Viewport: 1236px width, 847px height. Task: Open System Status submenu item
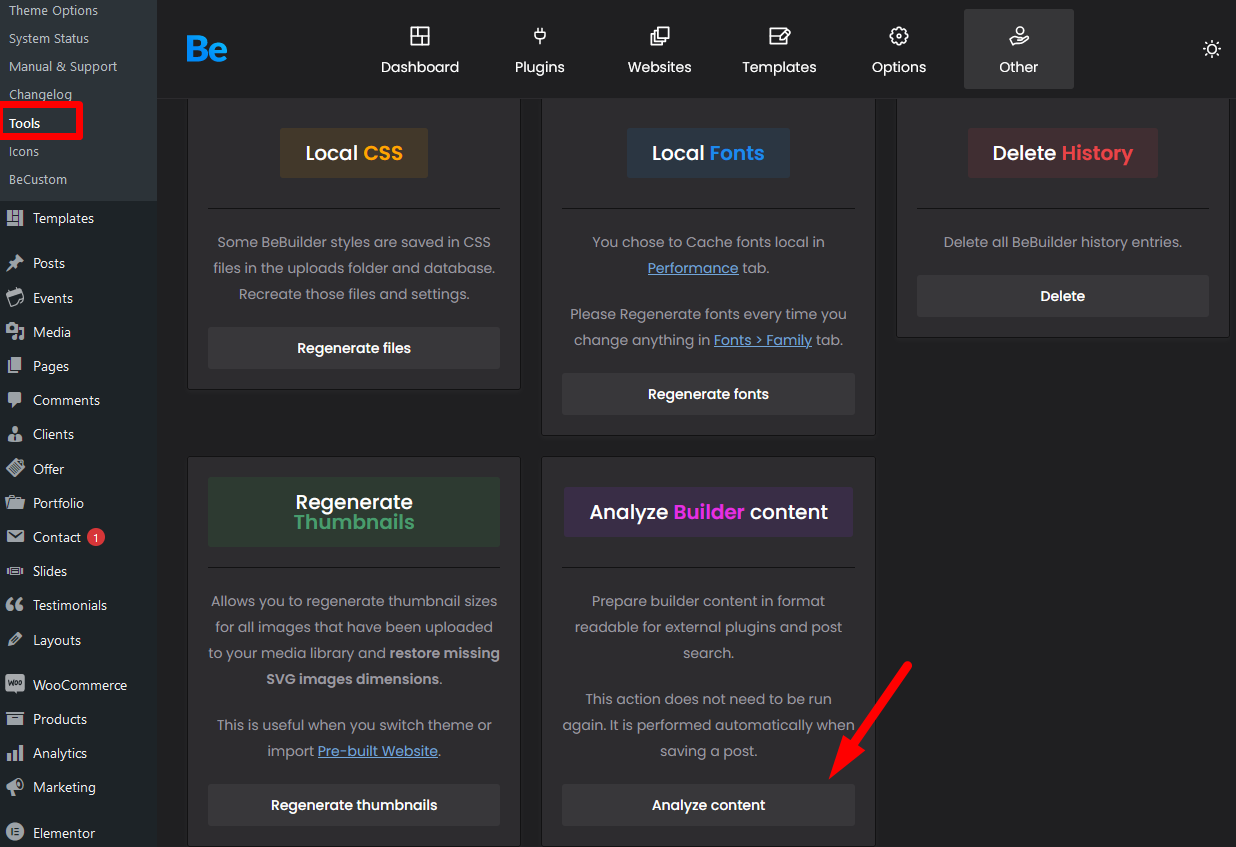[49, 38]
